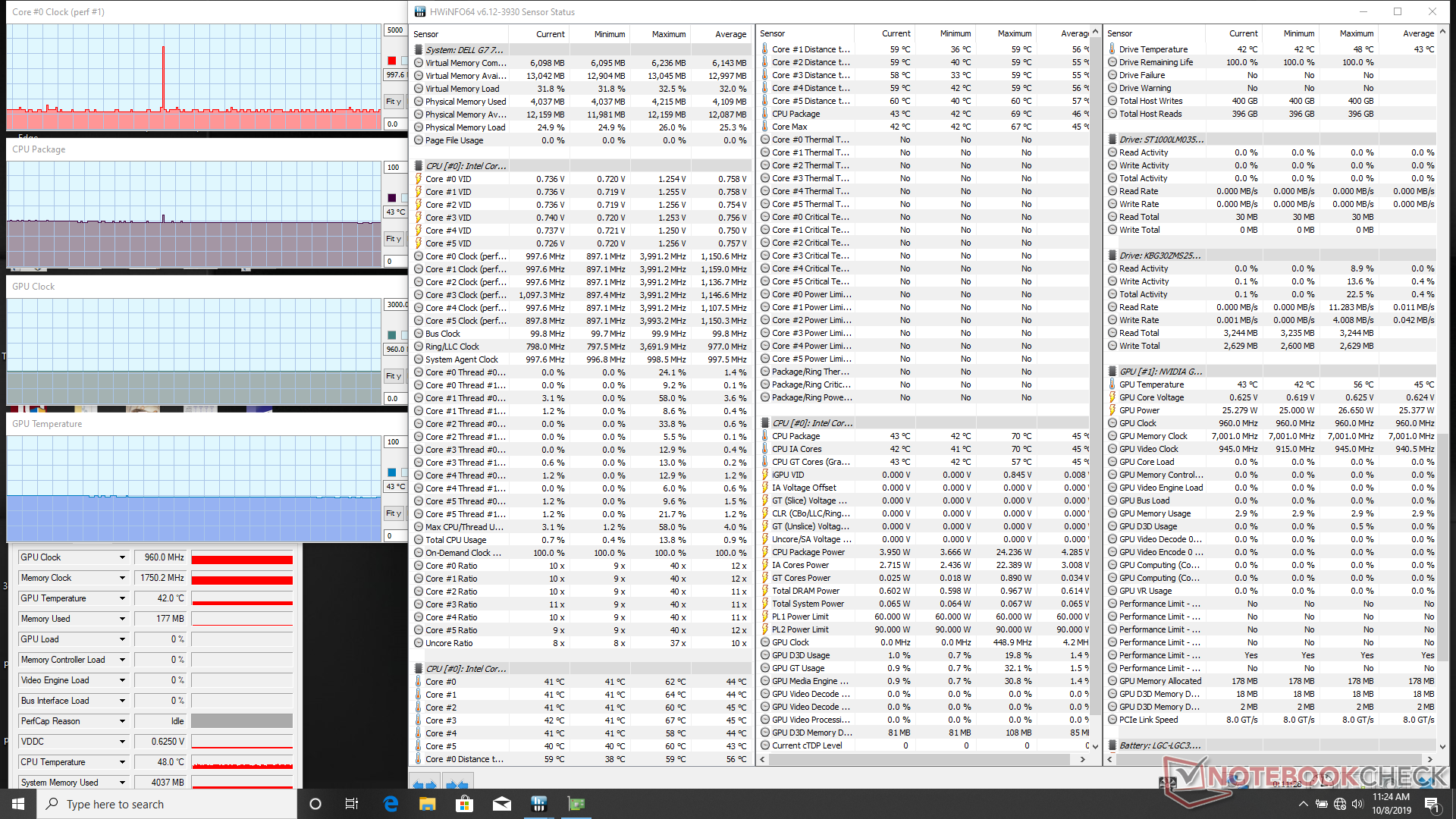The image size is (1456, 819).
Task: Switch to GPU-Z taskbar icon
Action: pyautogui.click(x=576, y=804)
